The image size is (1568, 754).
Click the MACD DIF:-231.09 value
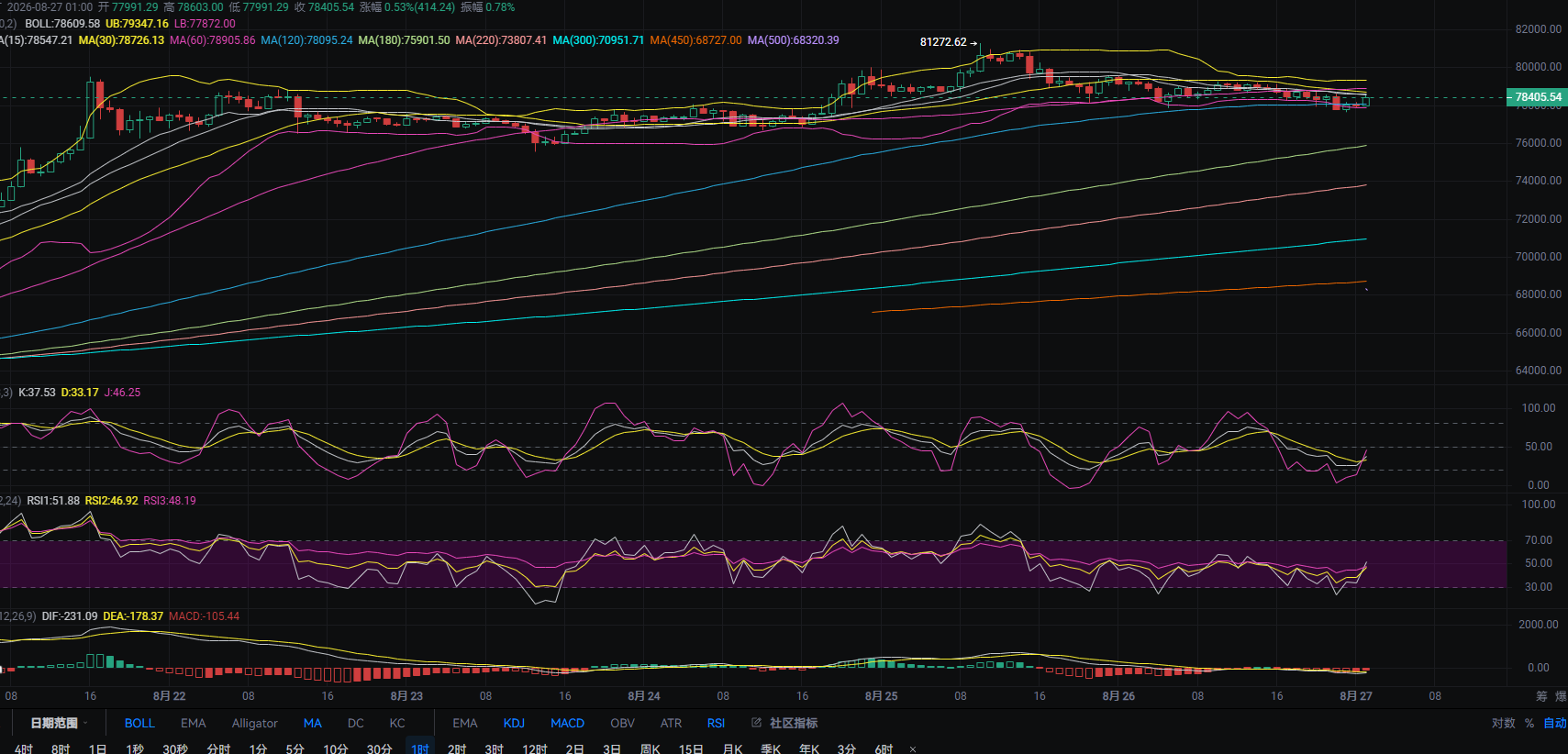tap(70, 616)
